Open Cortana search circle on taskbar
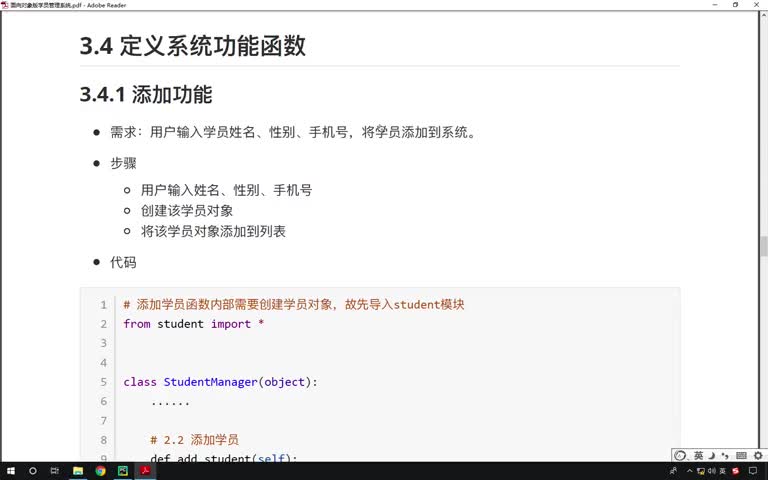Screen dimensions: 768x480 (x=32, y=471)
